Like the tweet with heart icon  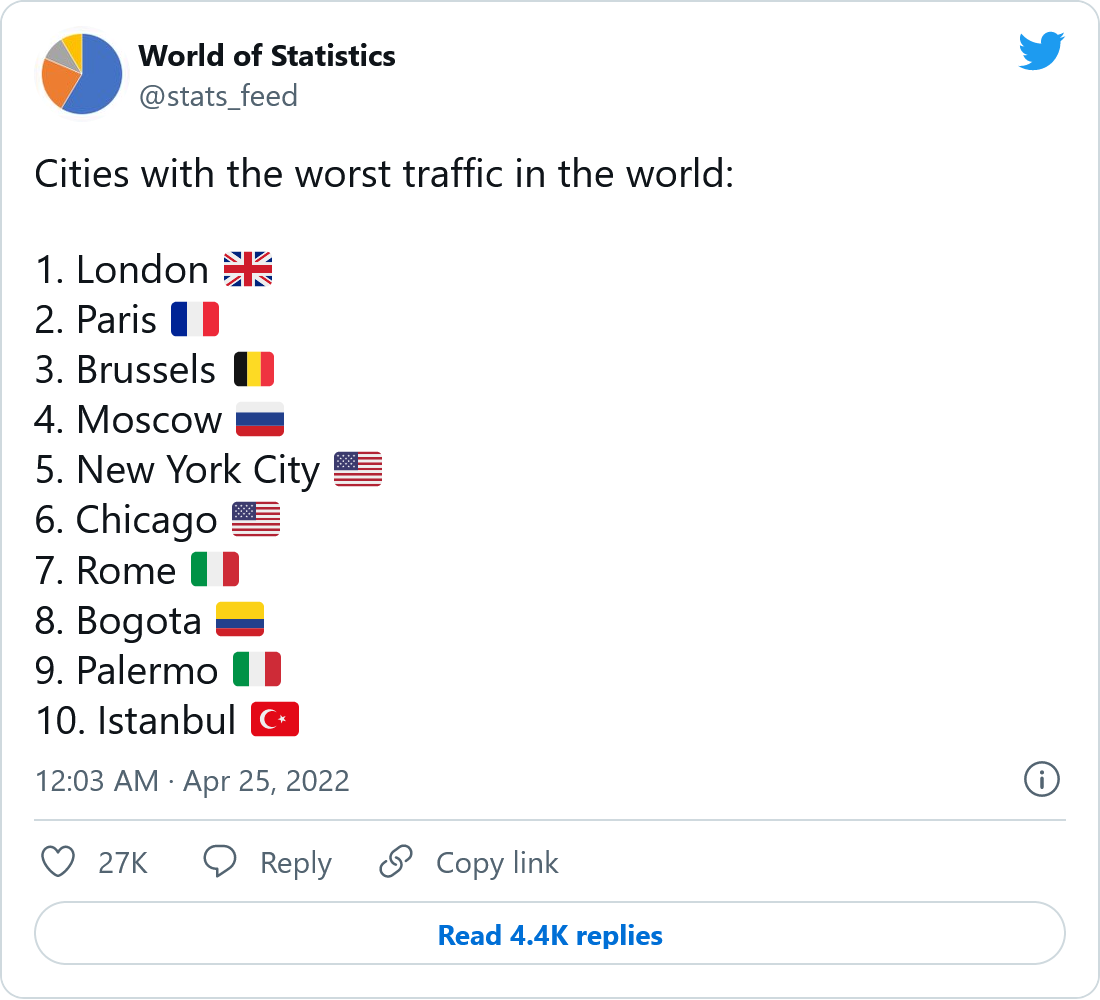[59, 862]
